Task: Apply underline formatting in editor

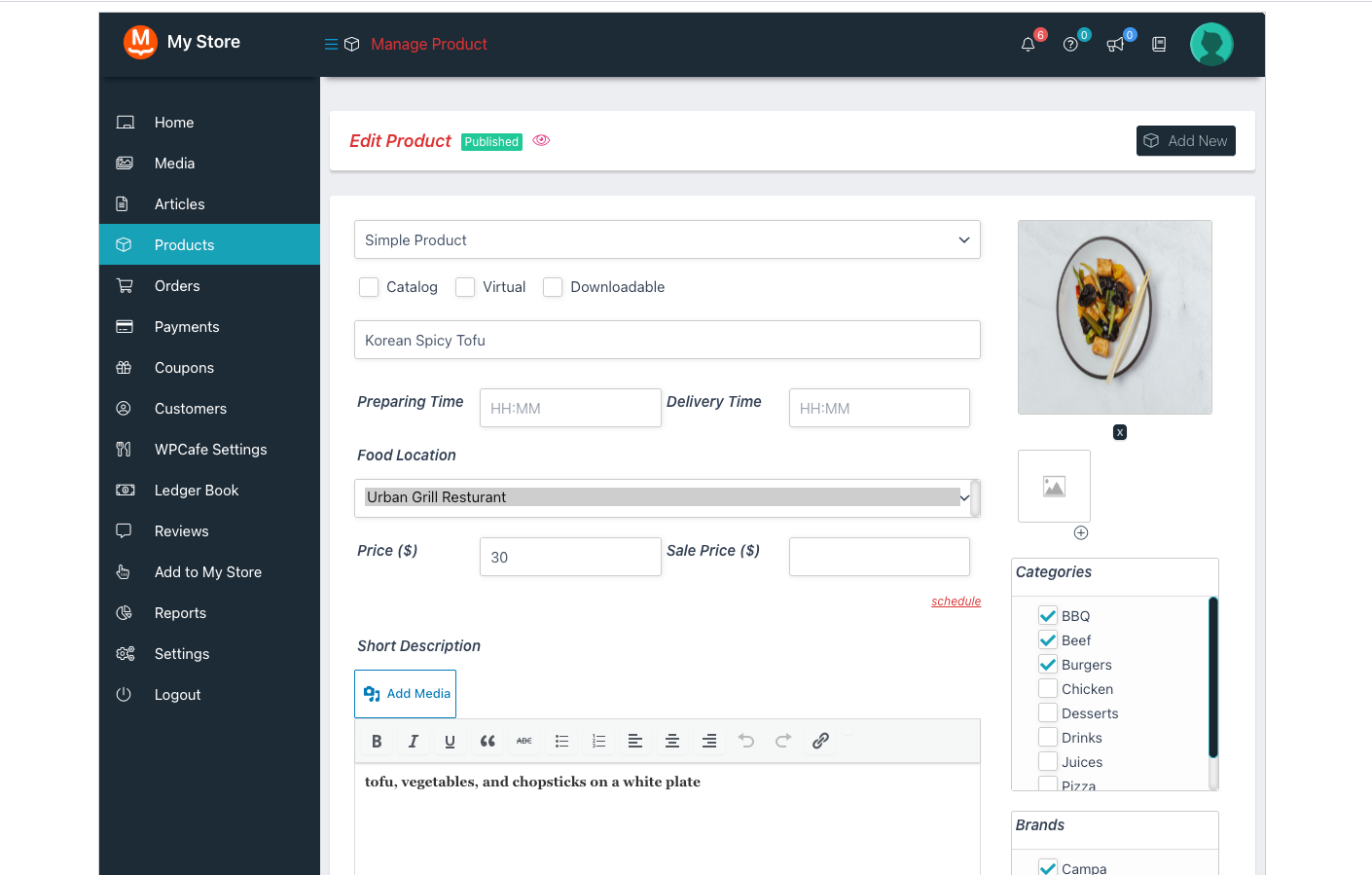Action: 450,741
